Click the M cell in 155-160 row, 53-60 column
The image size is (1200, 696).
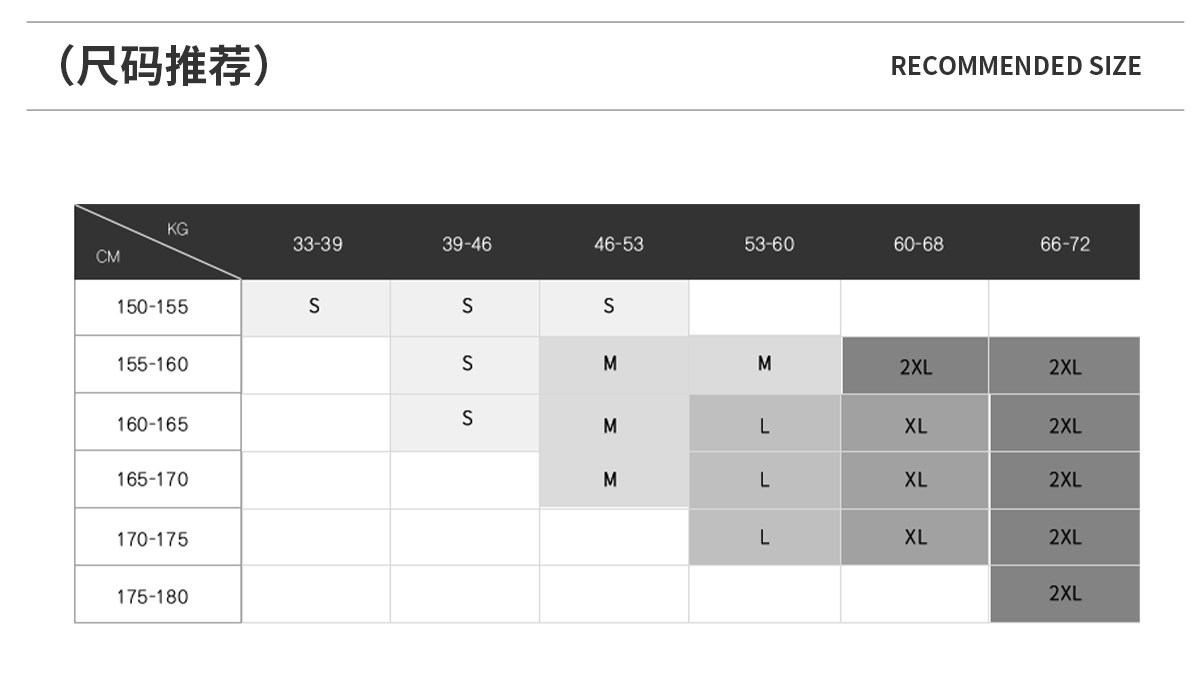click(764, 364)
